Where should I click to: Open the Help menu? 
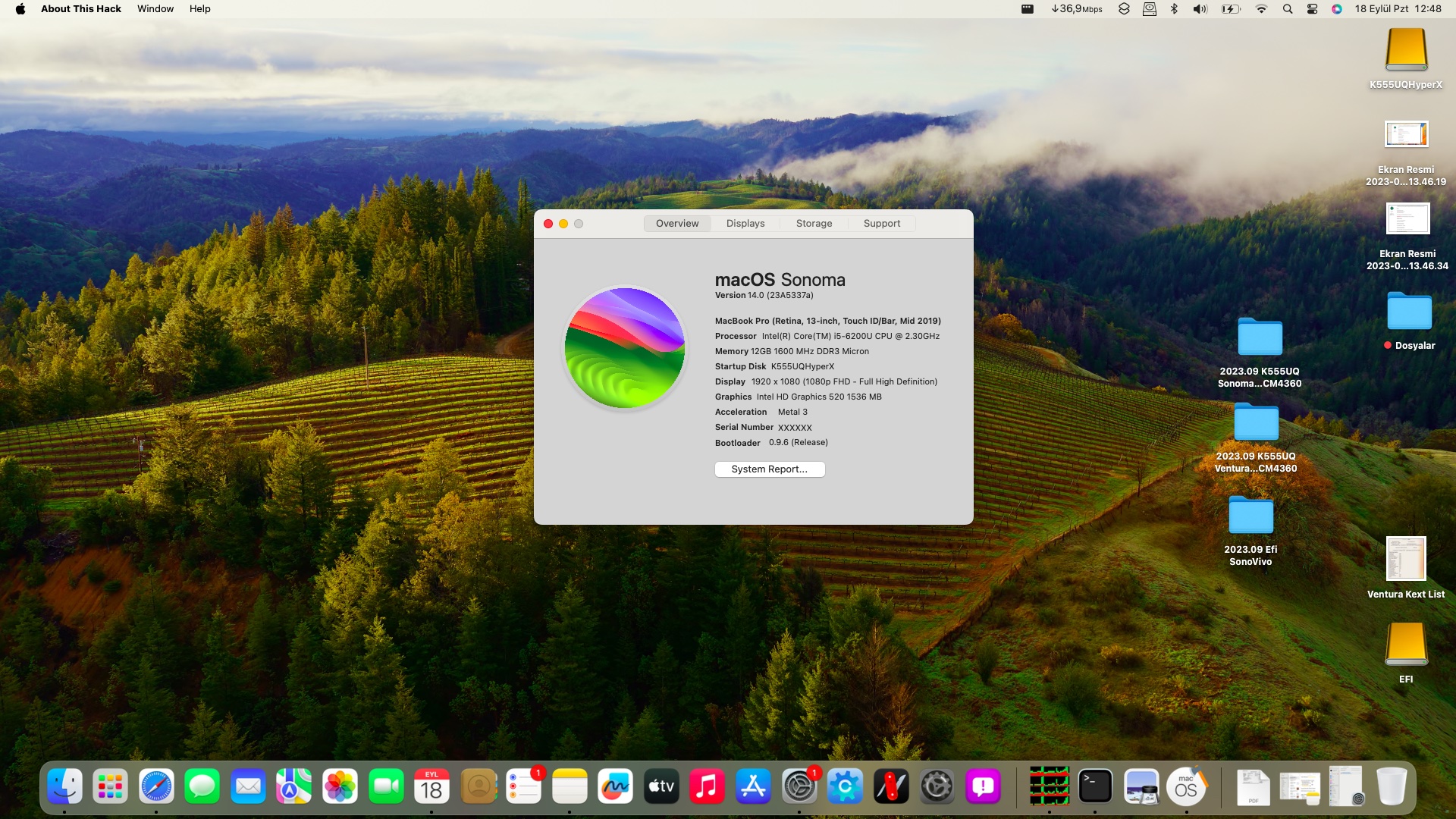click(199, 8)
